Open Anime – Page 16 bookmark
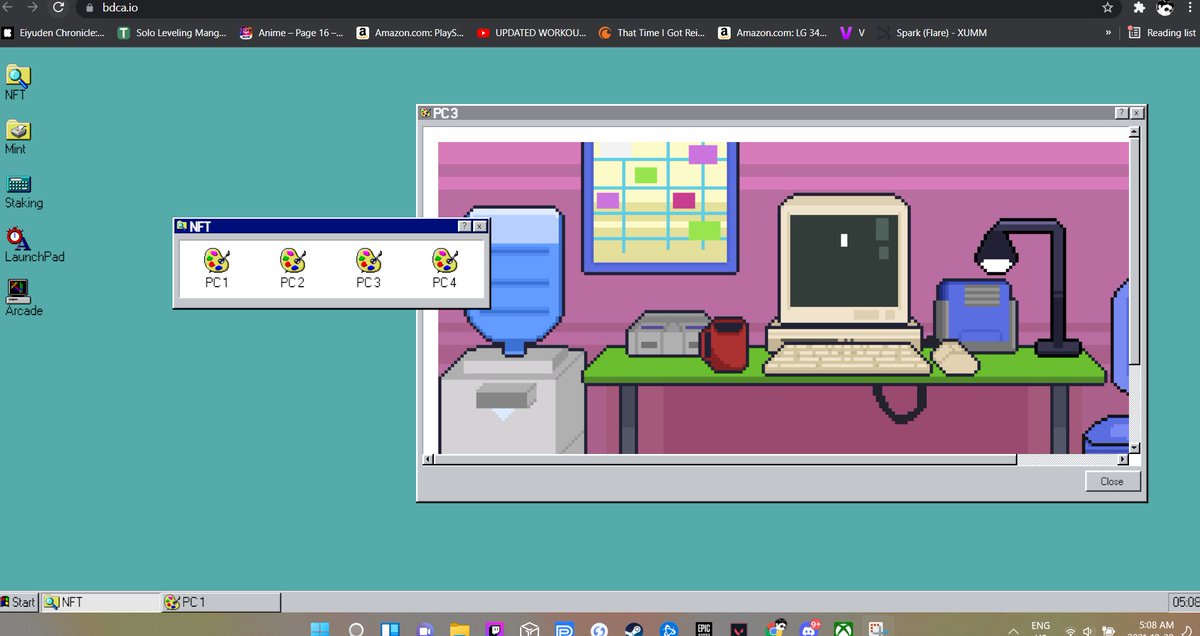Screen dimensions: 1200x636 tap(292, 32)
